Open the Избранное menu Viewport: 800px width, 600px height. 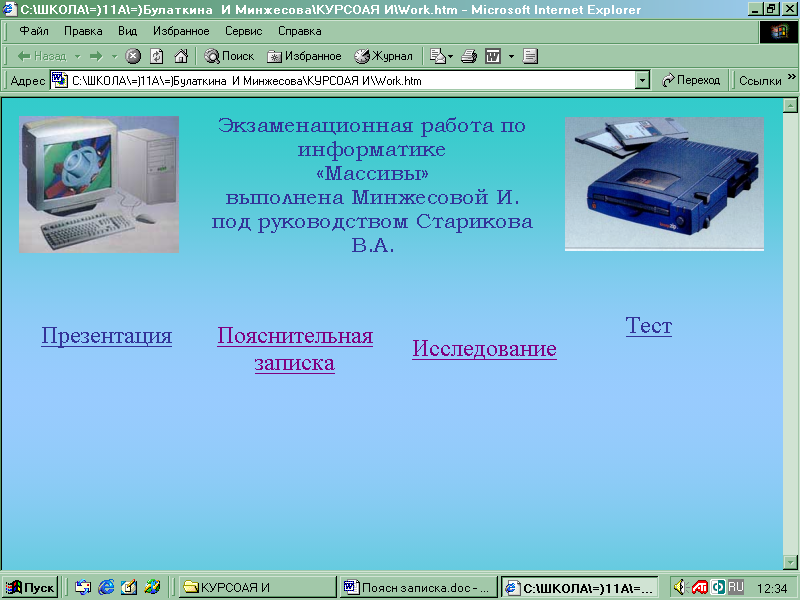coord(181,31)
